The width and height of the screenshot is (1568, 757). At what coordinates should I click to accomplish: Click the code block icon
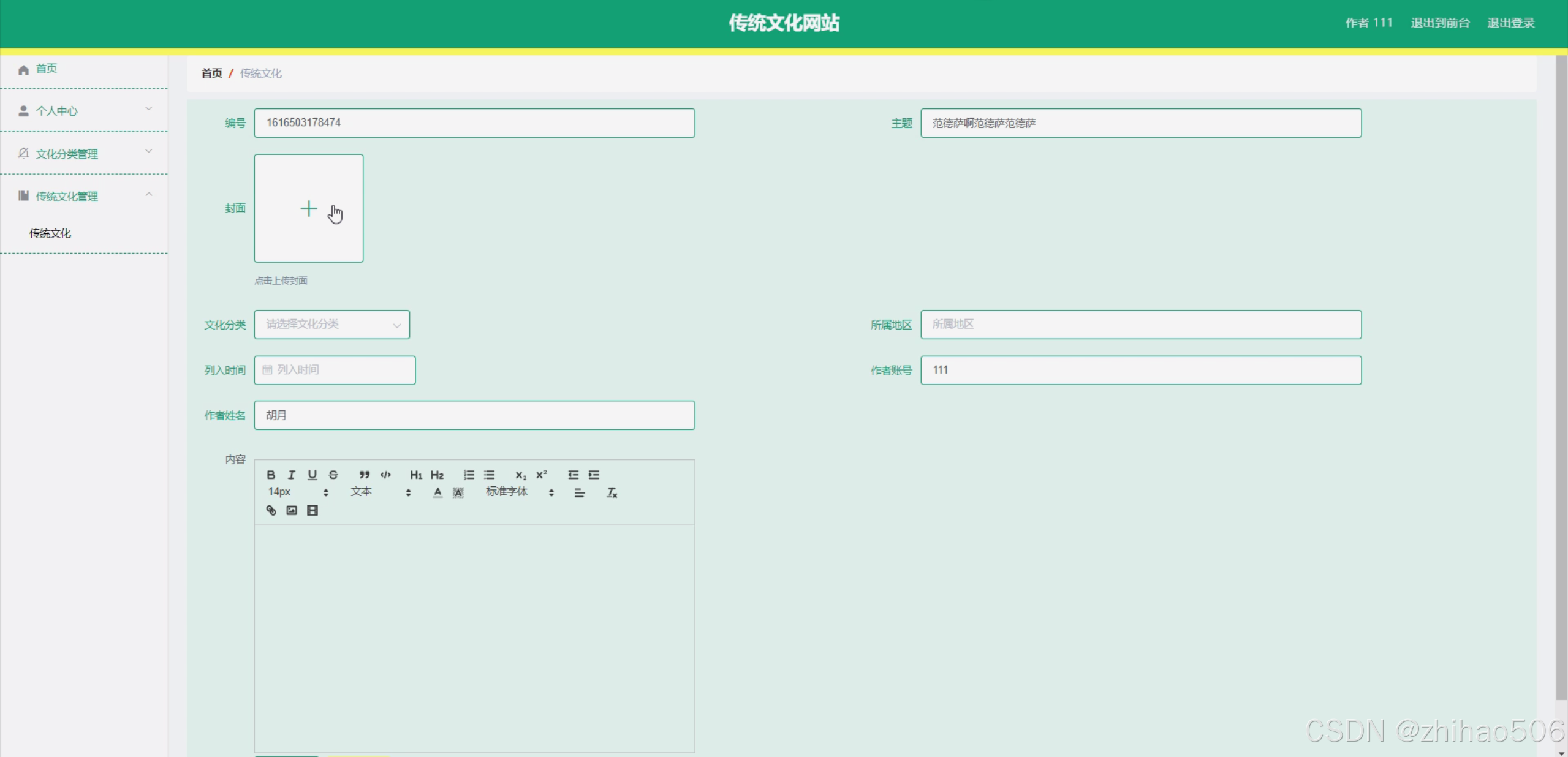[x=385, y=475]
